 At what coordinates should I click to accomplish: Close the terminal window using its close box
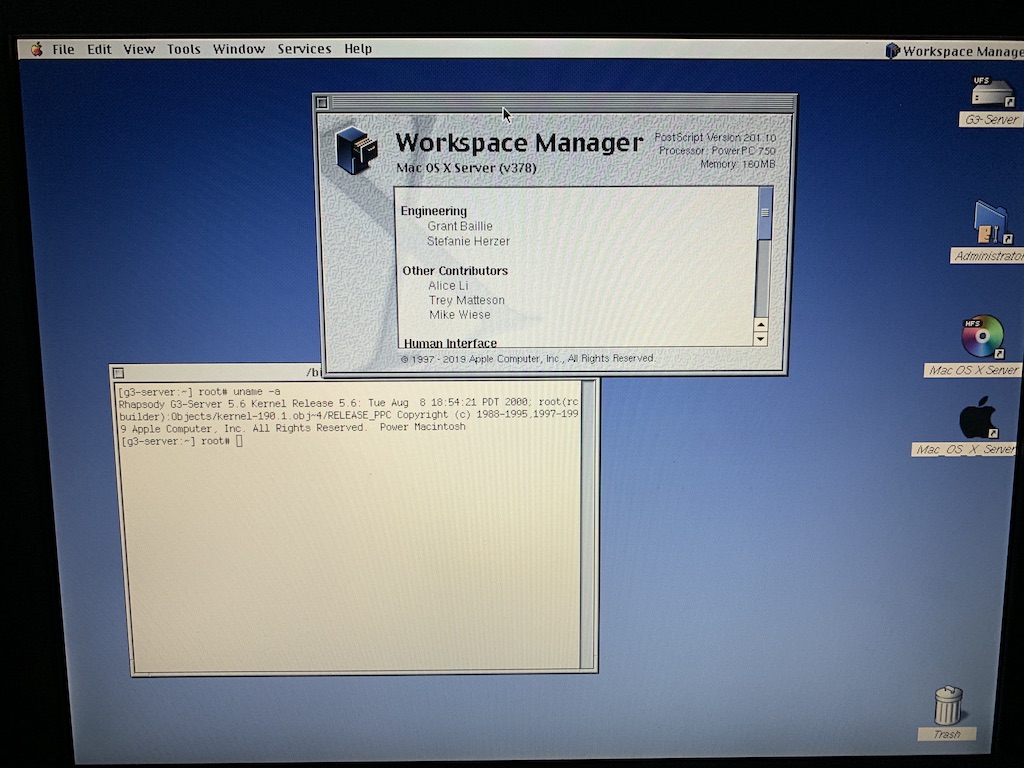click(118, 373)
